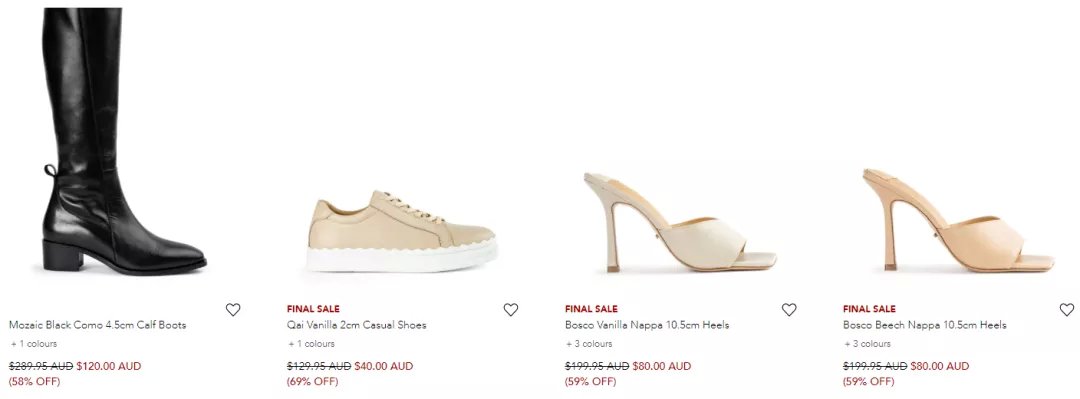The image size is (1080, 399).
Task: Select the $120.00 AUD sale price
Action: 108,366
